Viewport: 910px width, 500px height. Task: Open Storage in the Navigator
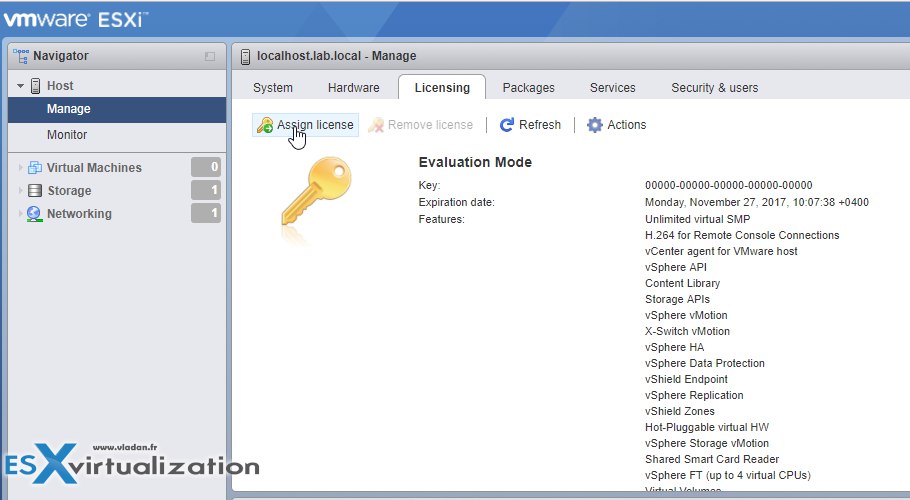click(x=69, y=191)
